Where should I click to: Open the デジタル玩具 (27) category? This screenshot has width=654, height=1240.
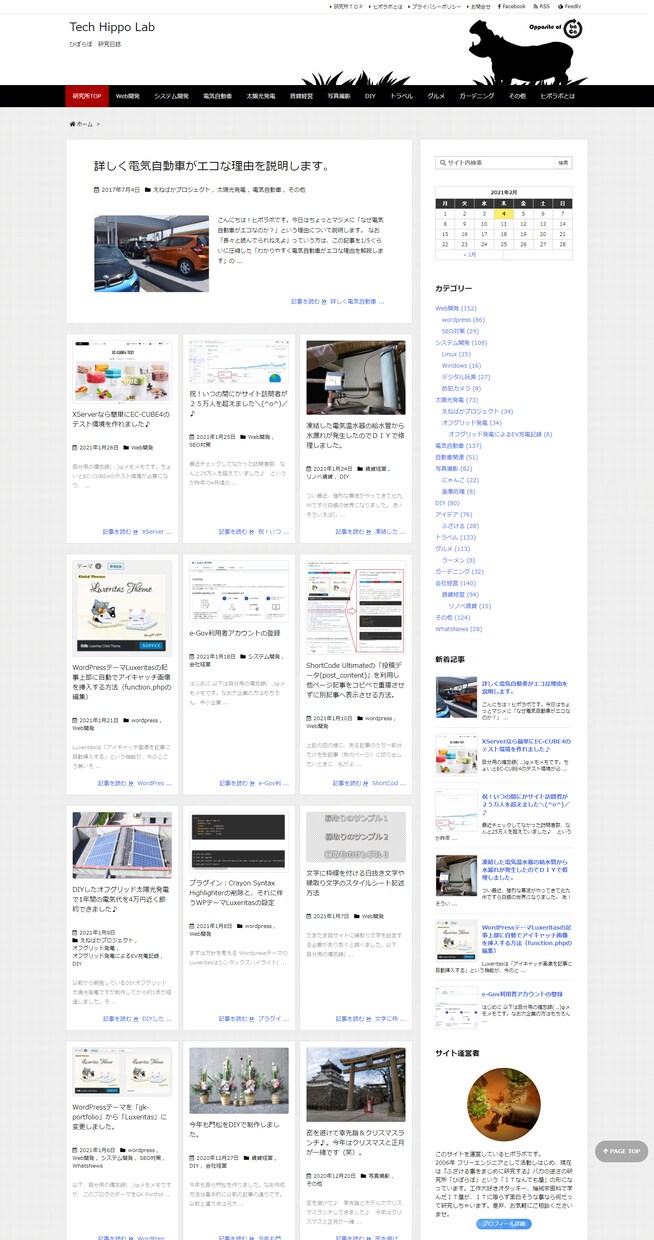[x=466, y=377]
